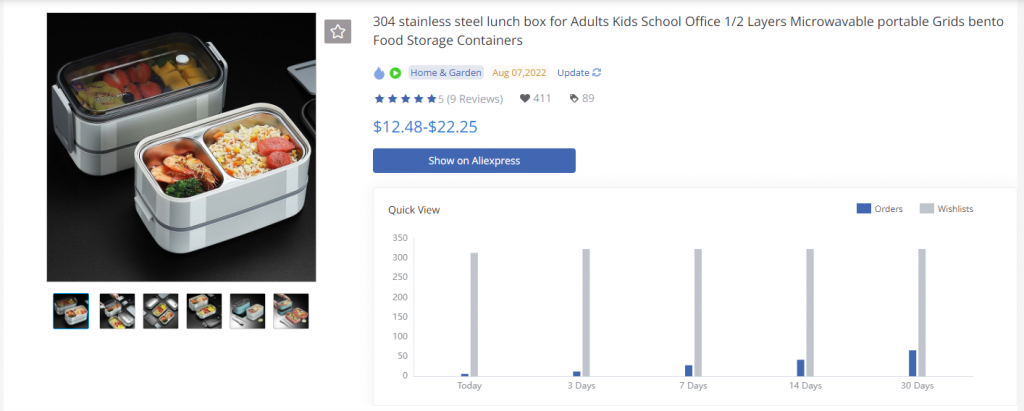Click the main lunch box product image
This screenshot has height=411, width=1024.
181,147
